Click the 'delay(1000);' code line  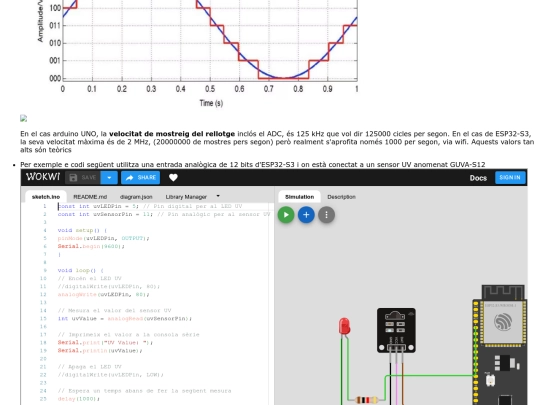coord(79,399)
